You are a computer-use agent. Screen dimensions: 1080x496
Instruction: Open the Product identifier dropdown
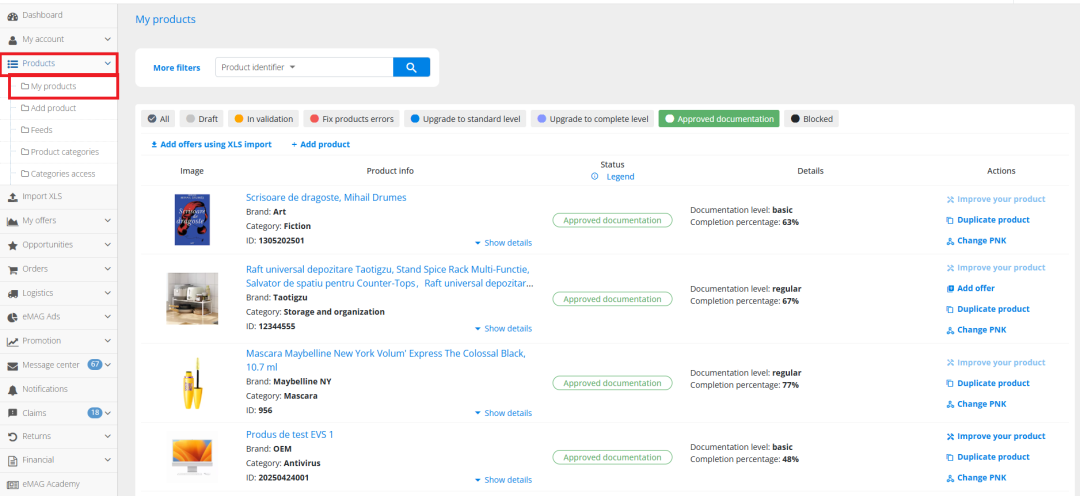259,67
